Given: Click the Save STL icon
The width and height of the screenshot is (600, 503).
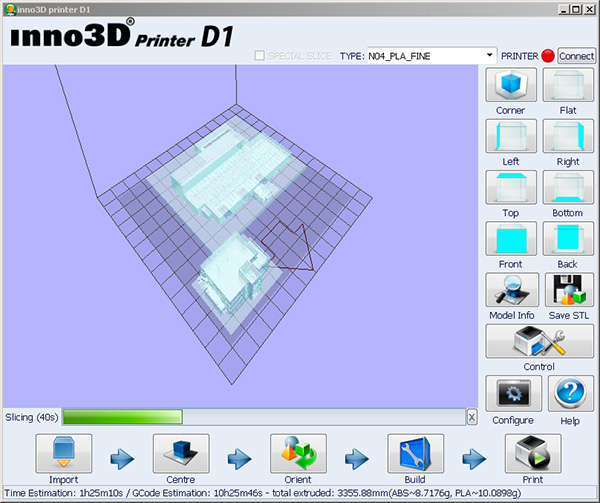Looking at the screenshot, I should (569, 290).
